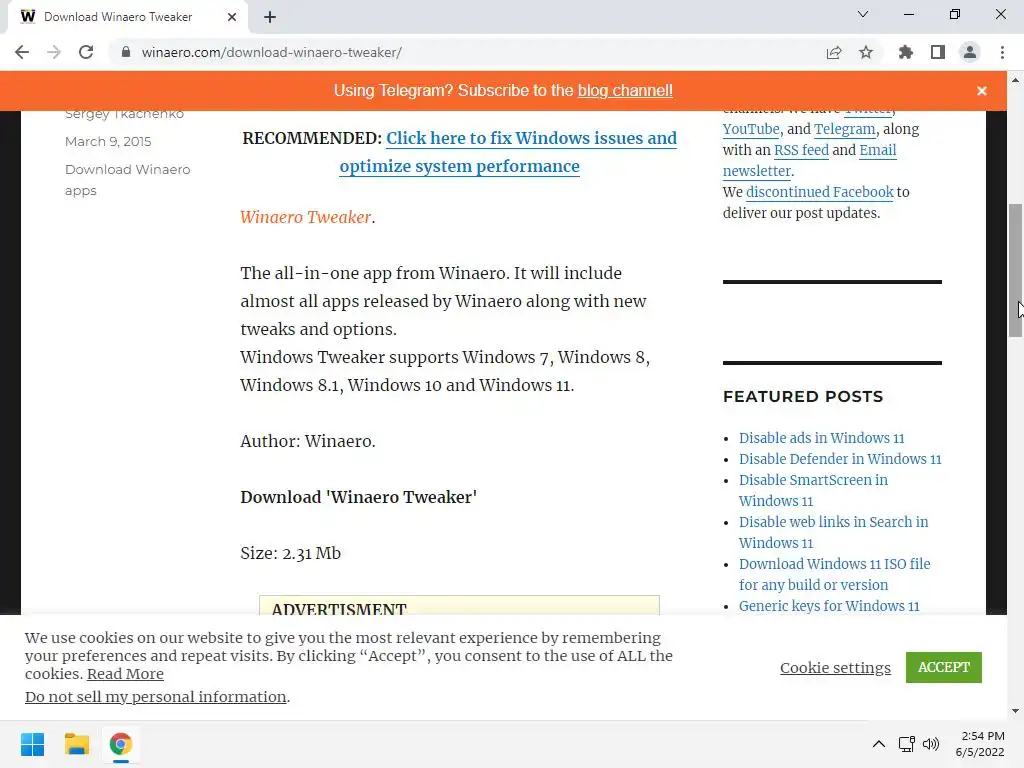The image size is (1024, 768).
Task: Open Disable web links in Search post
Action: click(833, 532)
